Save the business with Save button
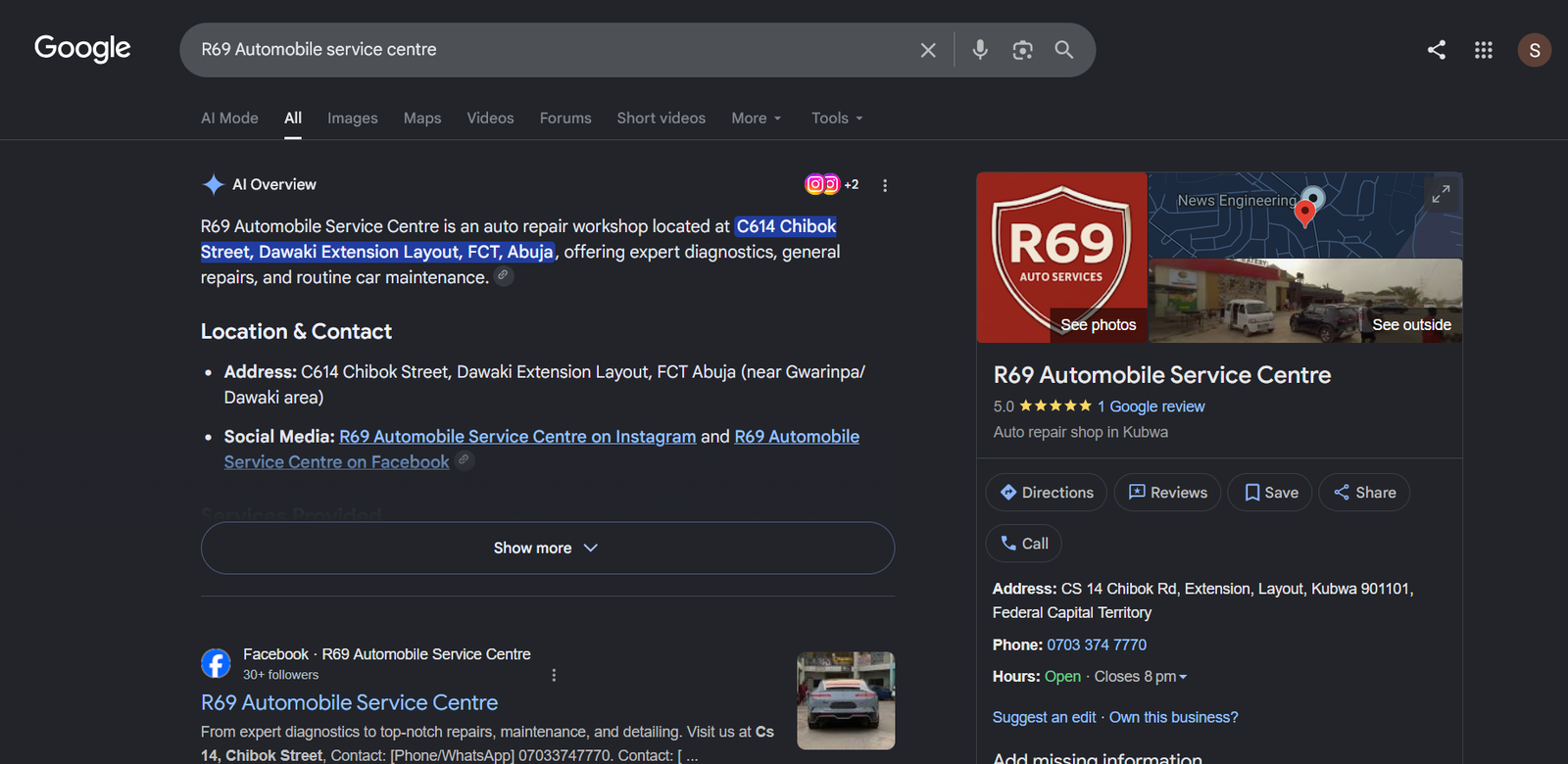Viewport: 1568px width, 764px height. 1271,493
